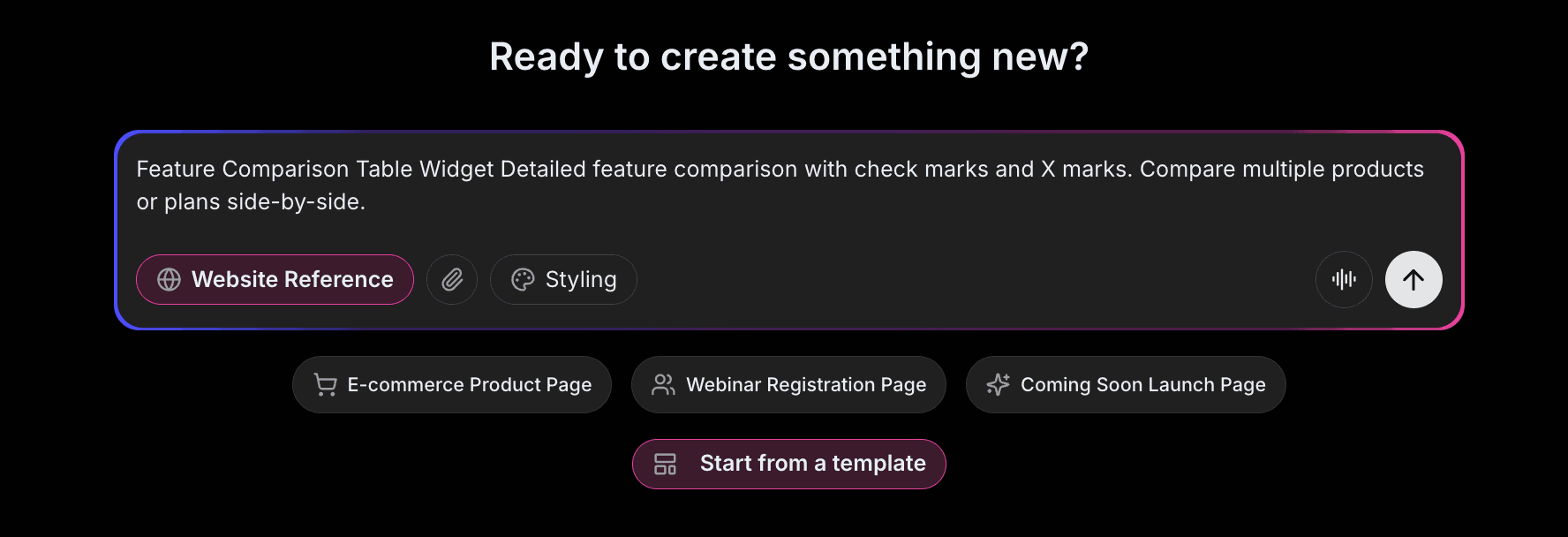This screenshot has width=1568, height=537.
Task: Open Start from a template
Action: coord(788,463)
